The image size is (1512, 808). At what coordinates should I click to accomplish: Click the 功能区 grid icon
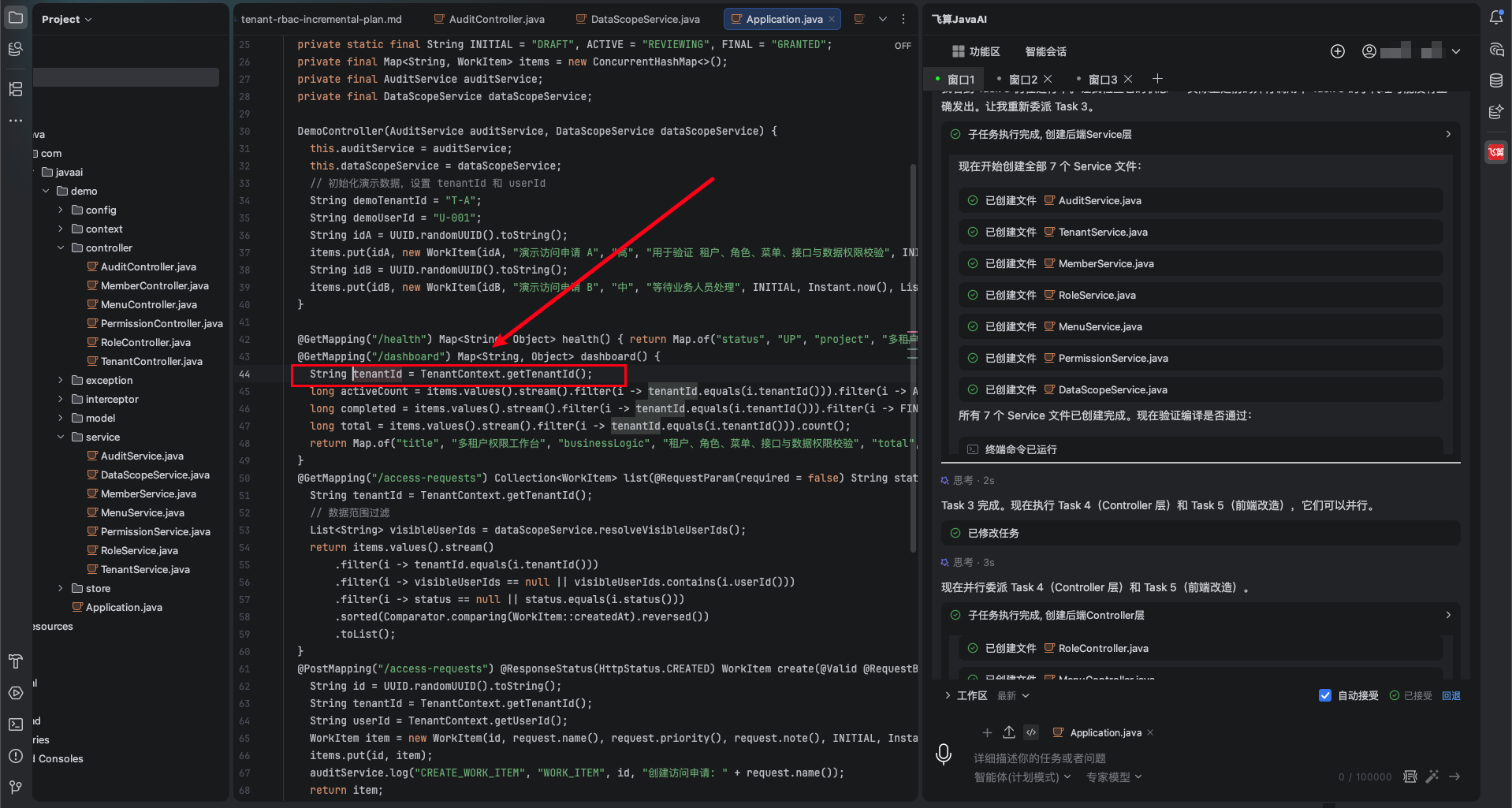959,51
